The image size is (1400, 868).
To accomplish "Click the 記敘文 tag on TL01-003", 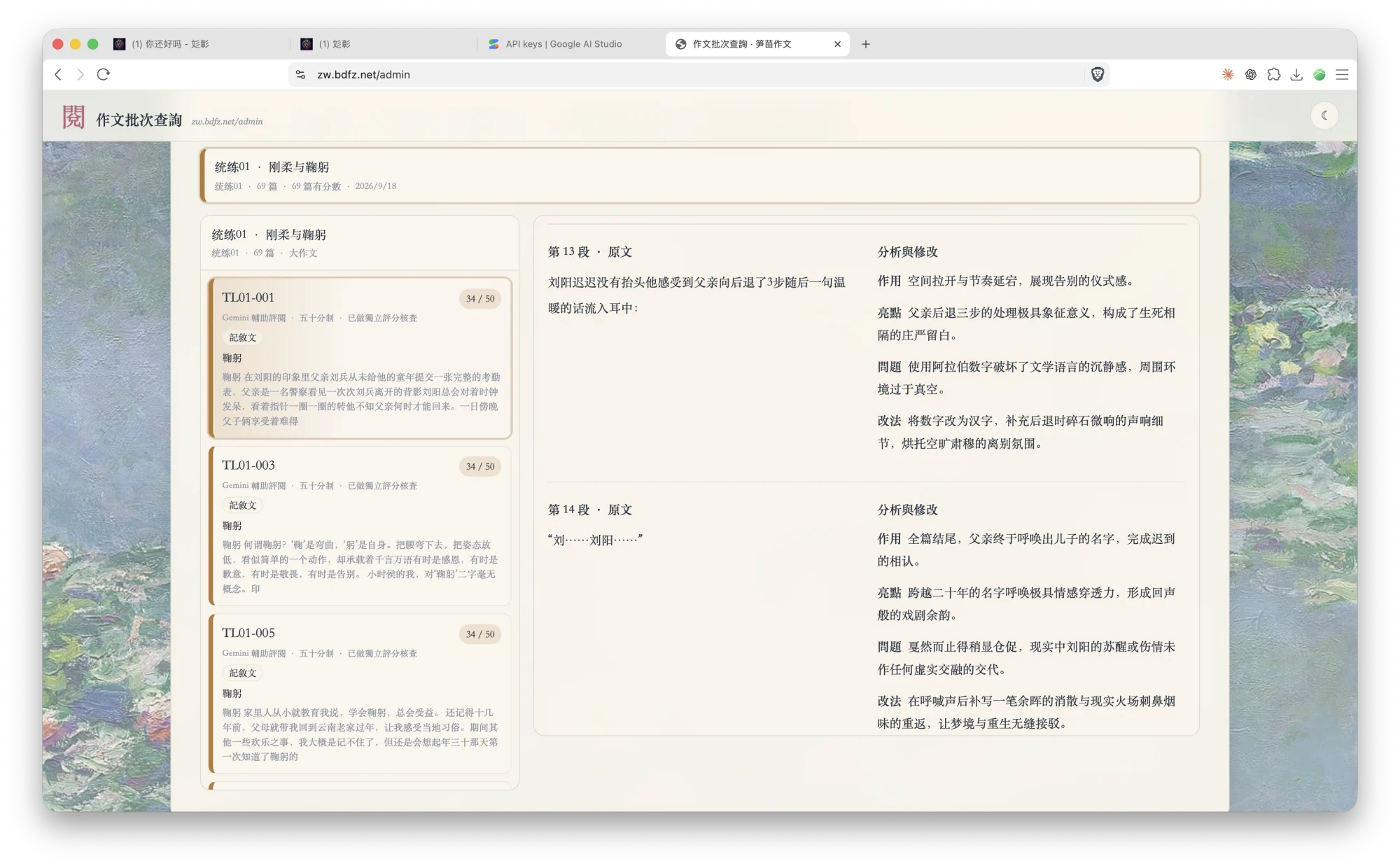I will [x=243, y=505].
